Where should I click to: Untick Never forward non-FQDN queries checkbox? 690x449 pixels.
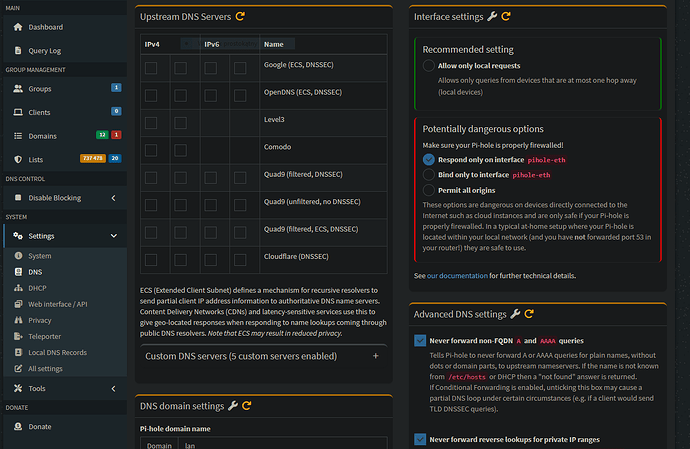pos(420,340)
